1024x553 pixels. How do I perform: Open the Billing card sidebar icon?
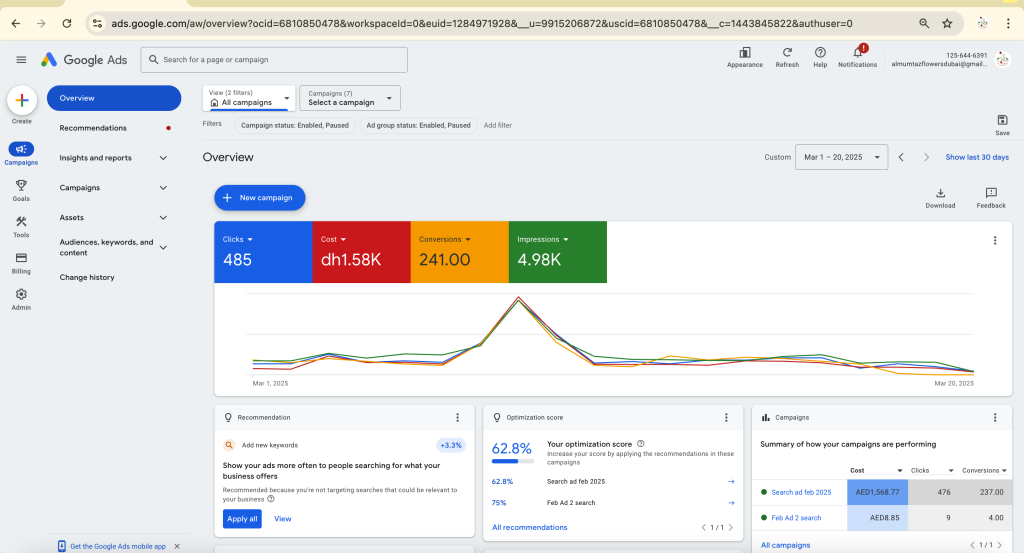(21, 258)
